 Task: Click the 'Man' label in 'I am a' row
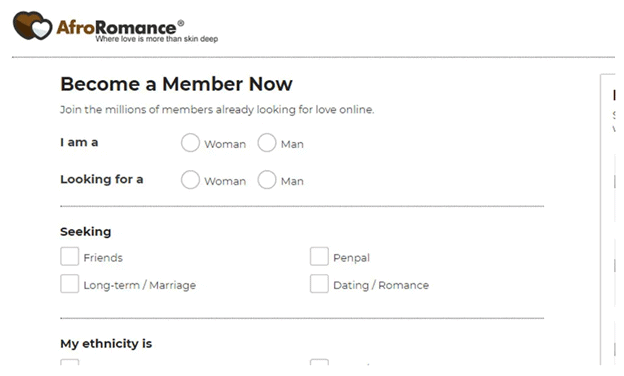(x=292, y=144)
